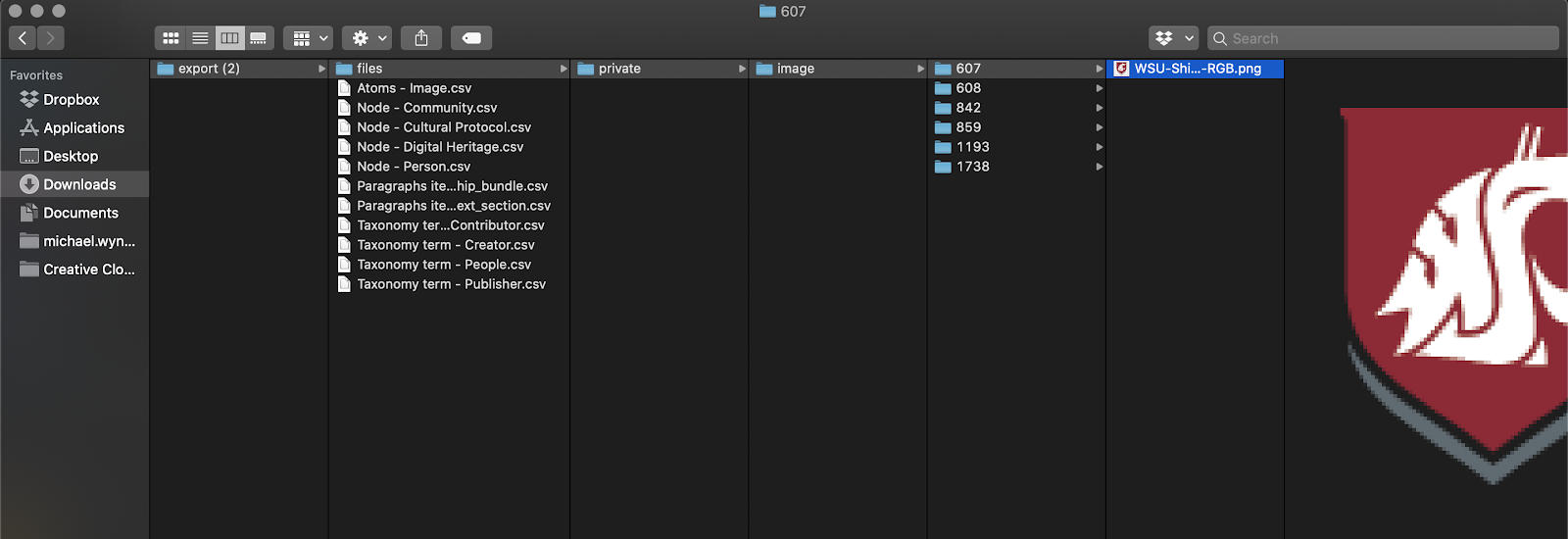This screenshot has width=1568, height=539.
Task: Open Desktop in the sidebar
Action: pos(74,157)
